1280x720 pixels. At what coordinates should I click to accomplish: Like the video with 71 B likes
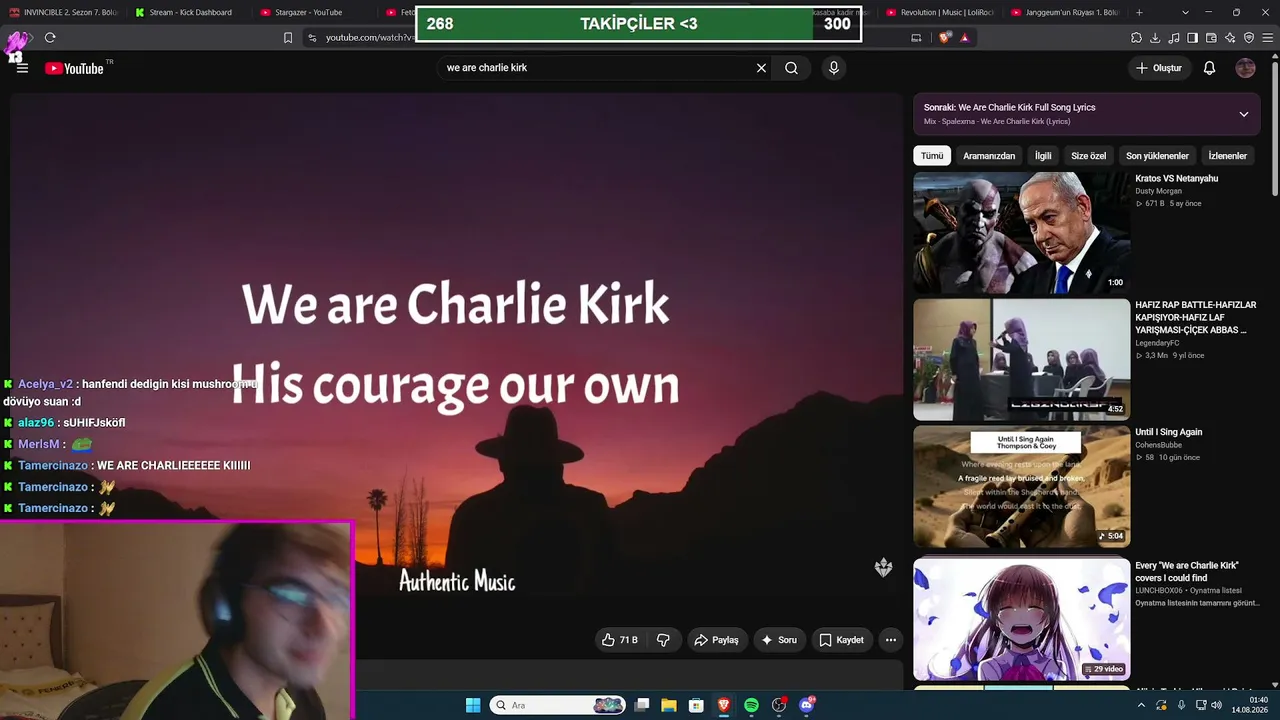620,640
